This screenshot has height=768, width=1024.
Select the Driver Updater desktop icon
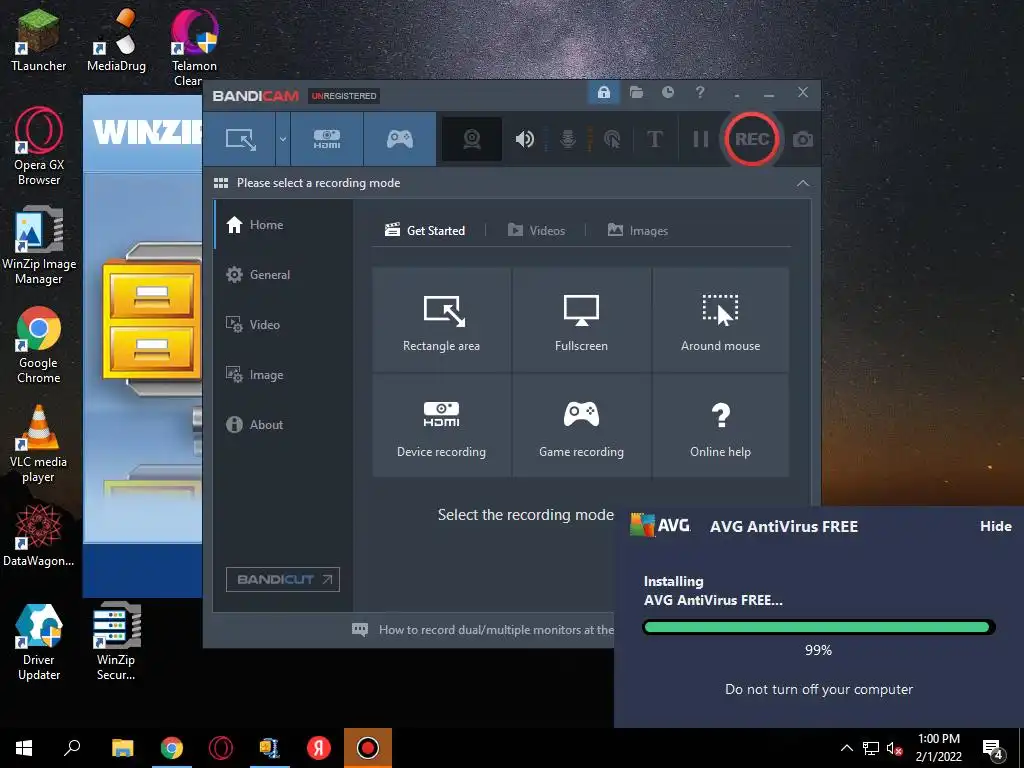click(x=39, y=643)
